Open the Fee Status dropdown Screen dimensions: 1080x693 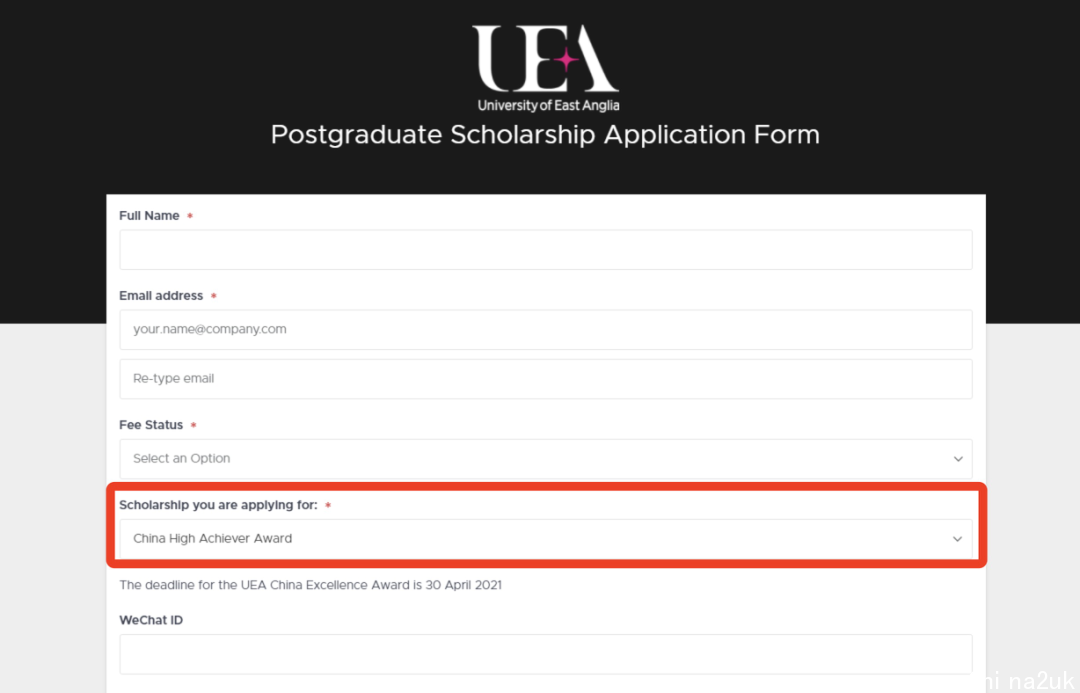coord(546,459)
